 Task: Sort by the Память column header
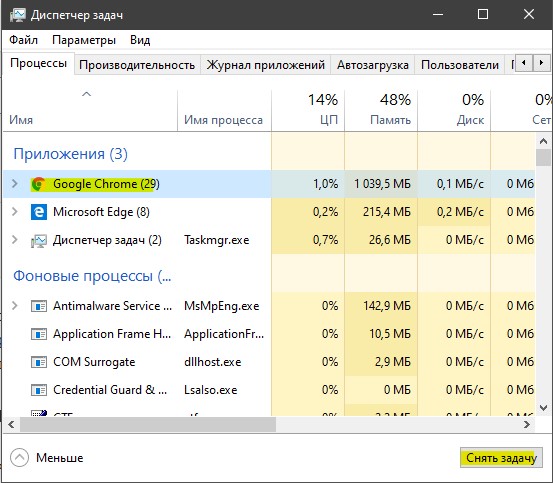pos(381,111)
